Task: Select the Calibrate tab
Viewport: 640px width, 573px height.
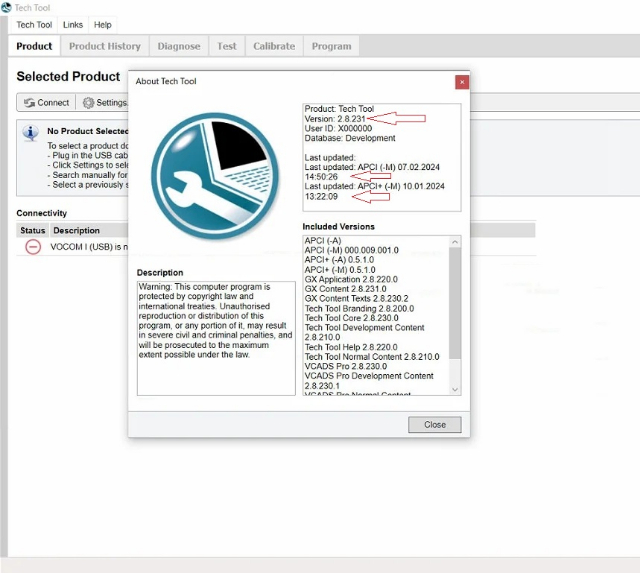Action: pos(274,46)
